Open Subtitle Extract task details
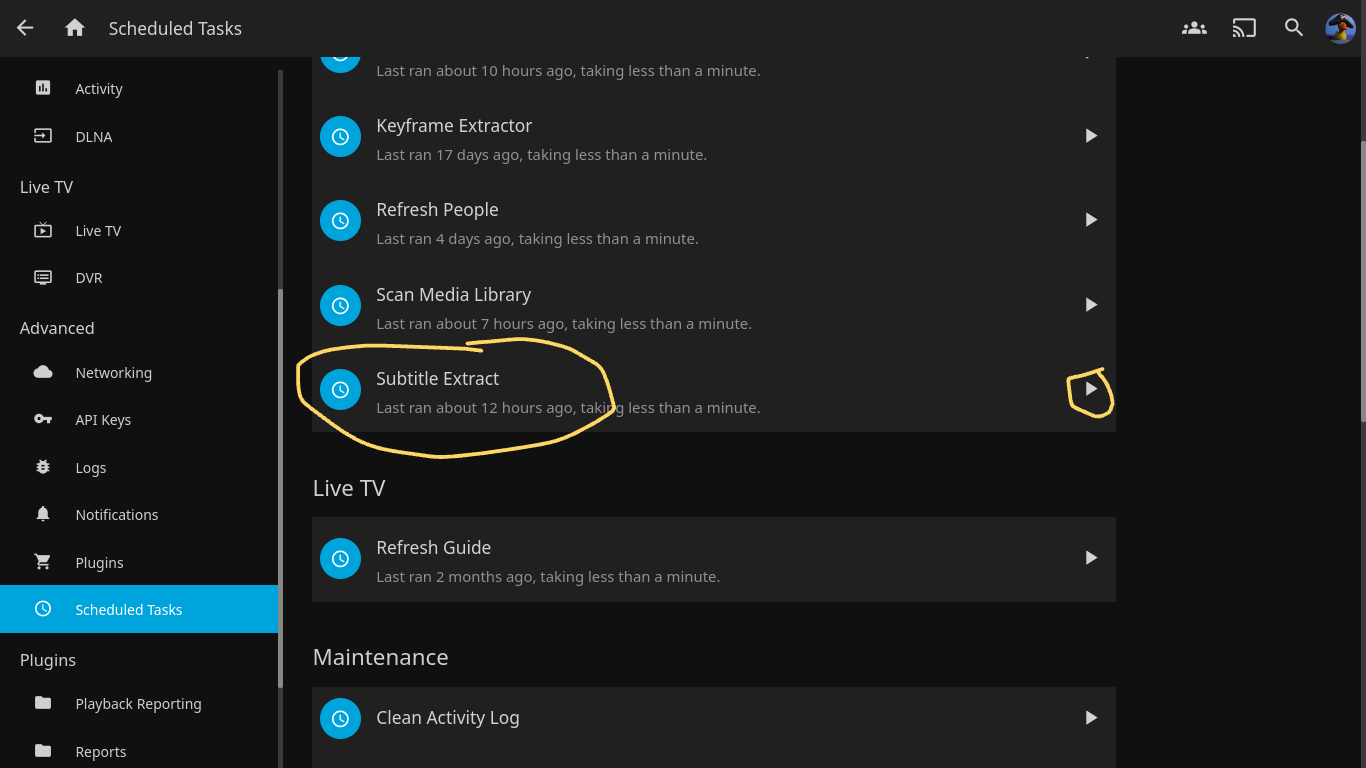 438,379
